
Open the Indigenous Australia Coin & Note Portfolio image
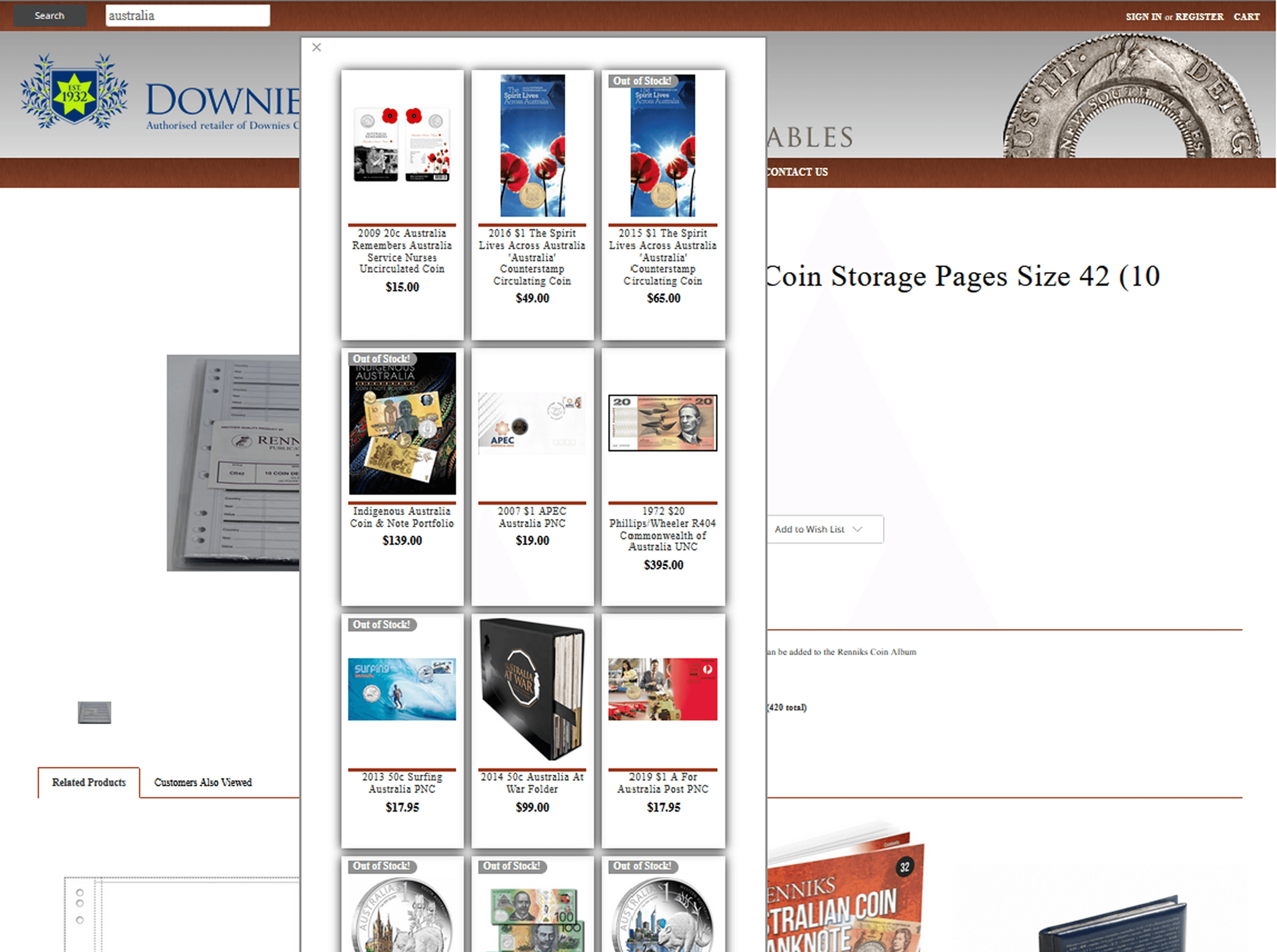(402, 424)
